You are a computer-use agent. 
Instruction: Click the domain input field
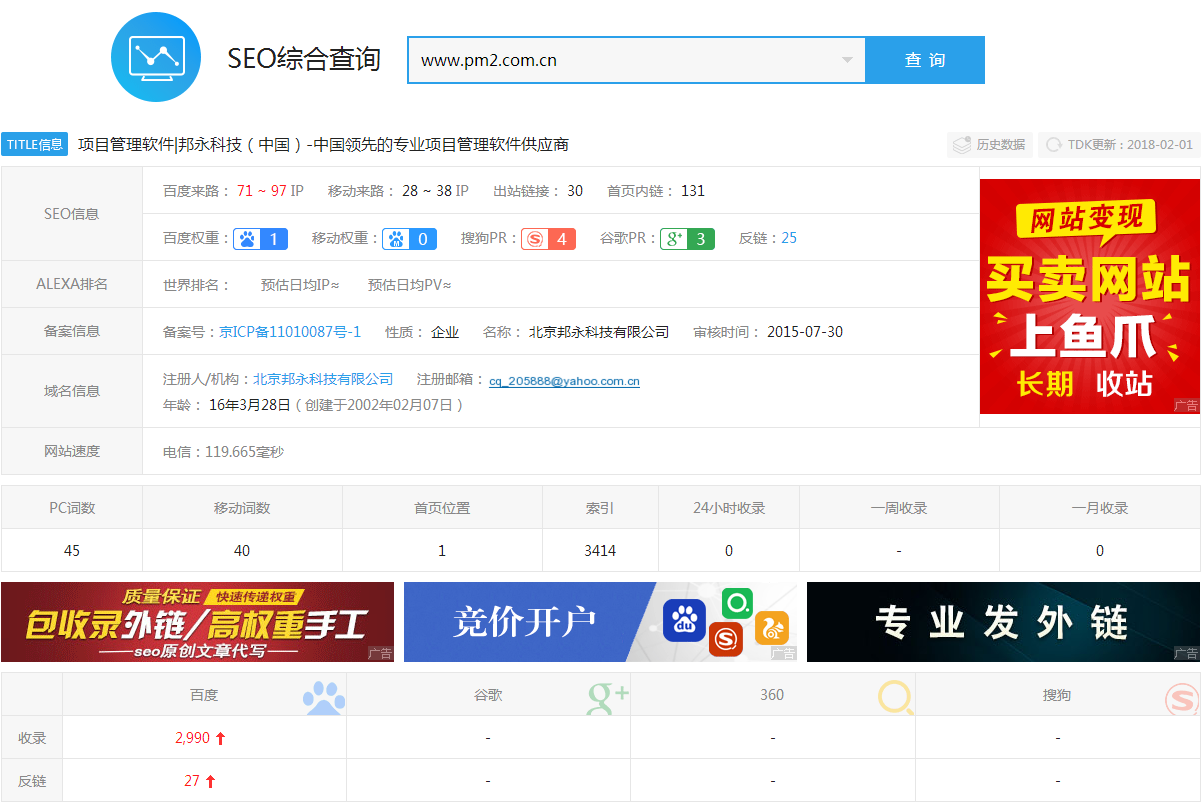click(x=620, y=60)
